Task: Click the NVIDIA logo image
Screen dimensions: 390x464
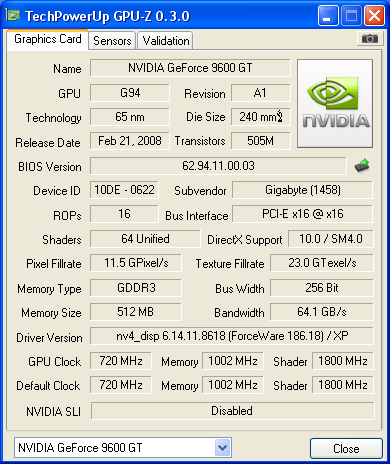Action: click(335, 103)
